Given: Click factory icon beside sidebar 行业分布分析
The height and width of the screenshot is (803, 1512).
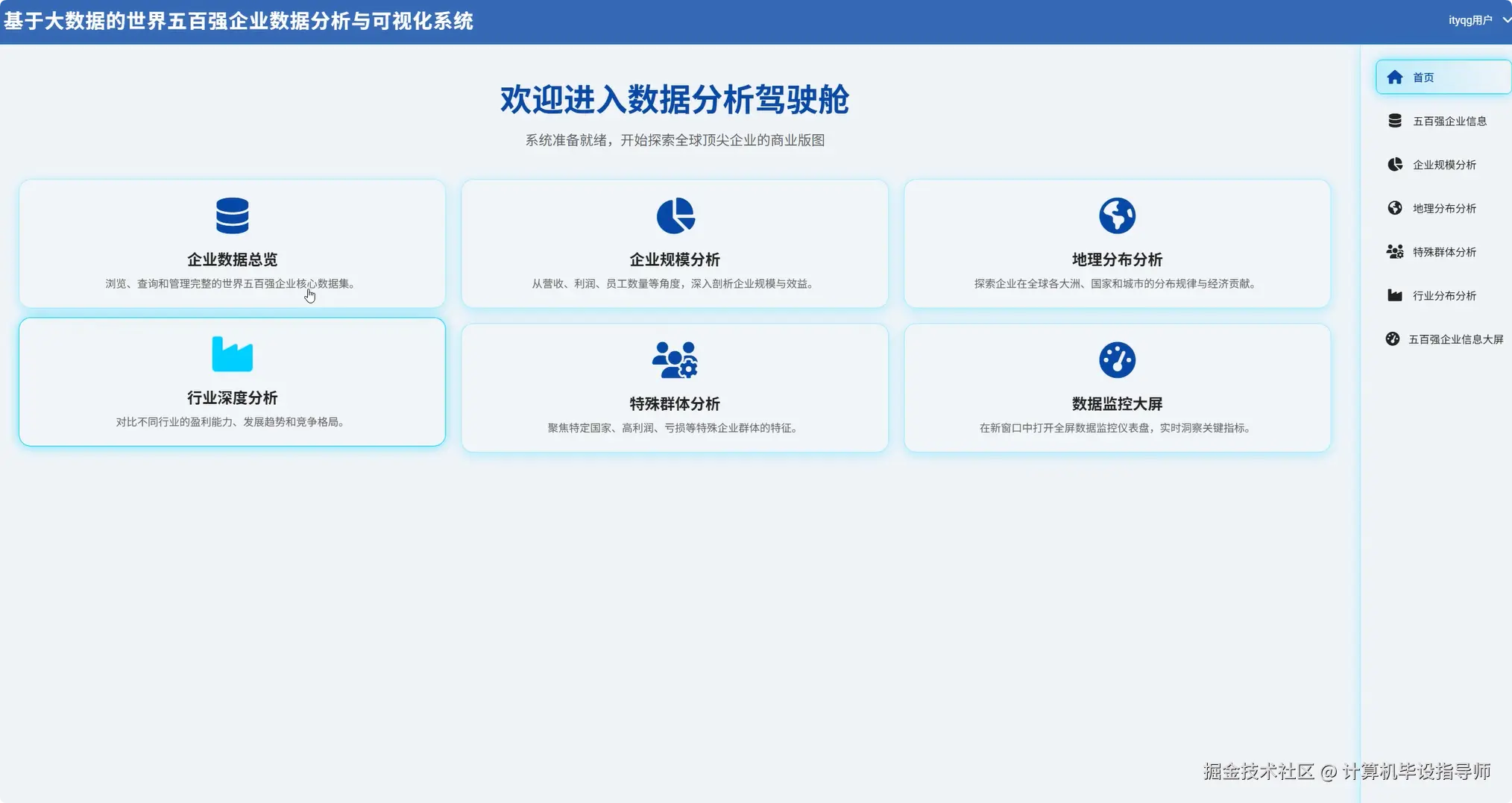Looking at the screenshot, I should (1394, 295).
